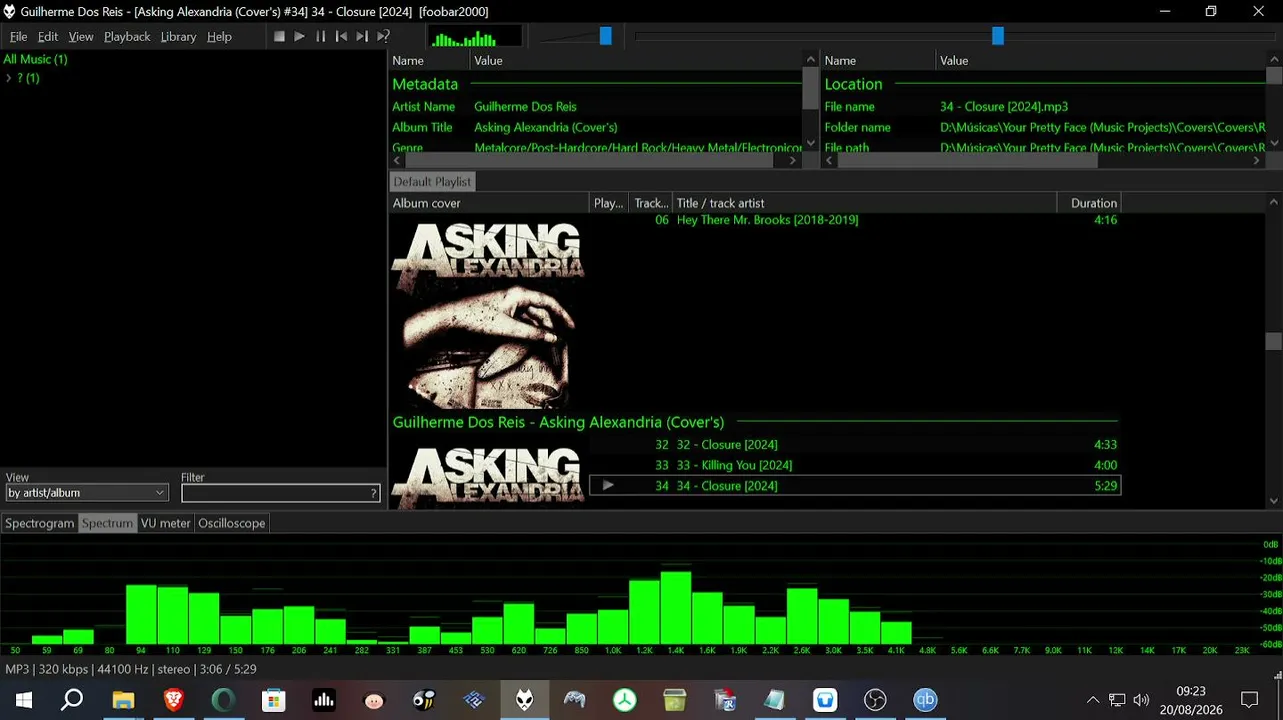Screen dimensions: 1283x720
Task: Skip to the previous track
Action: click(x=341, y=36)
